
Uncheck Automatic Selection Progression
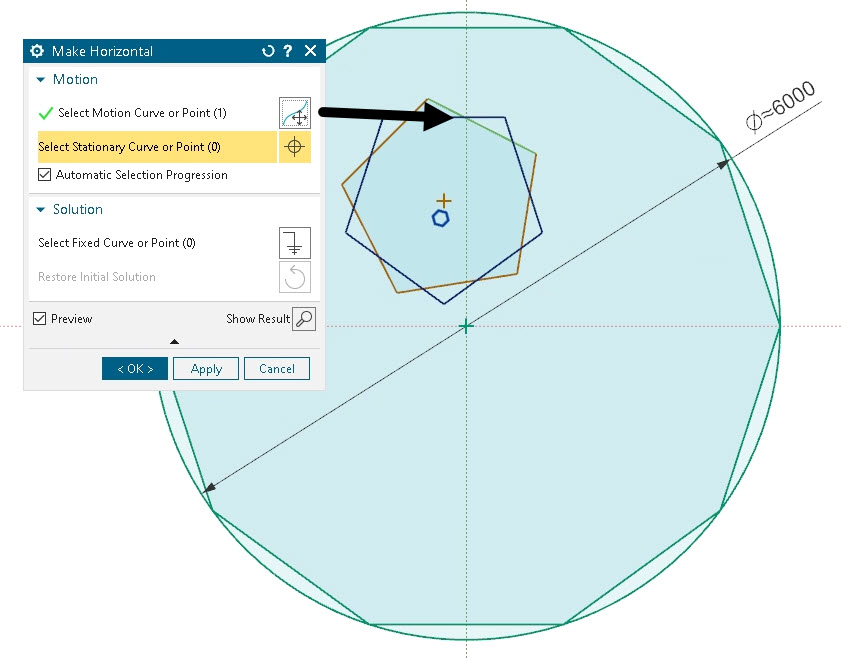[44, 175]
